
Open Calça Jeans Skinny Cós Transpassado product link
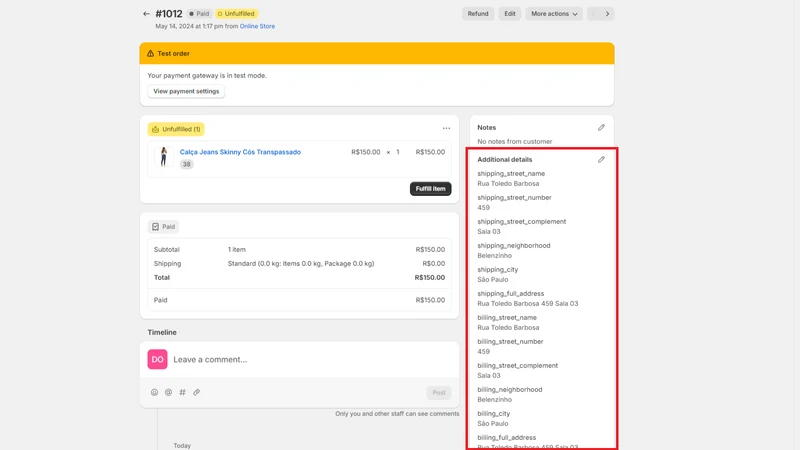[x=240, y=152]
